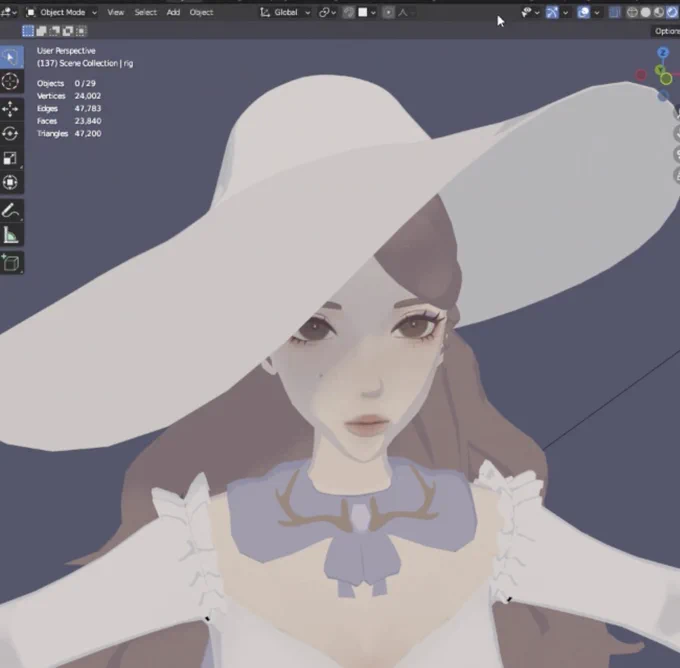The width and height of the screenshot is (680, 668).
Task: Open the editor type dropdown
Action: pyautogui.click(x=9, y=13)
